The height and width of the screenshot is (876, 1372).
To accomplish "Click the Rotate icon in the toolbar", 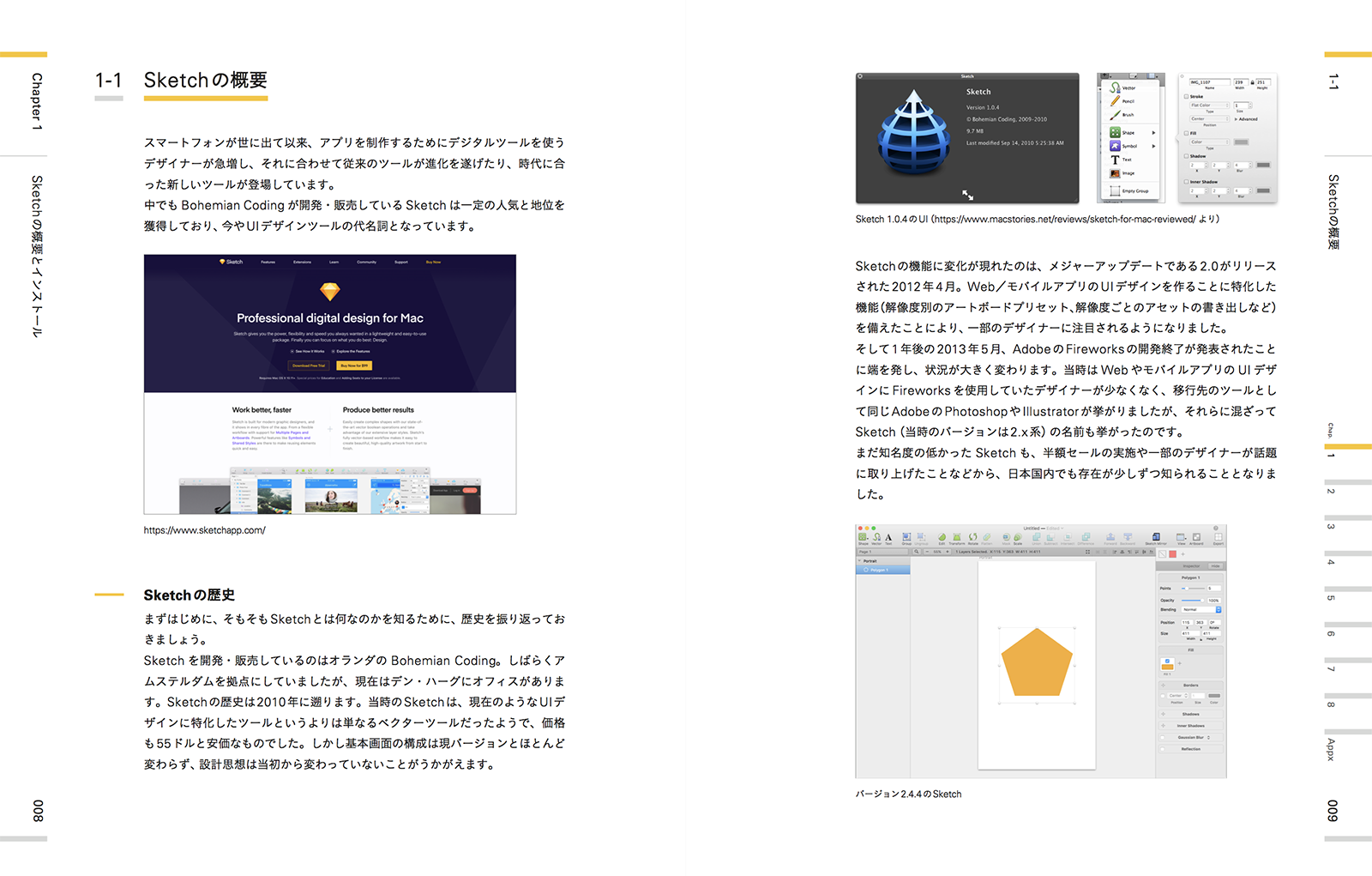I will click(x=972, y=537).
